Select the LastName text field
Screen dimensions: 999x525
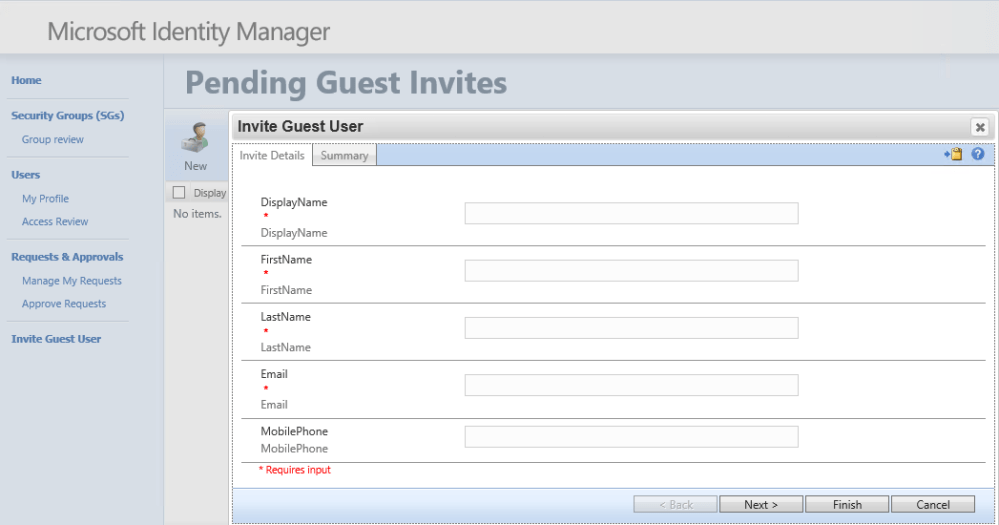pos(631,328)
